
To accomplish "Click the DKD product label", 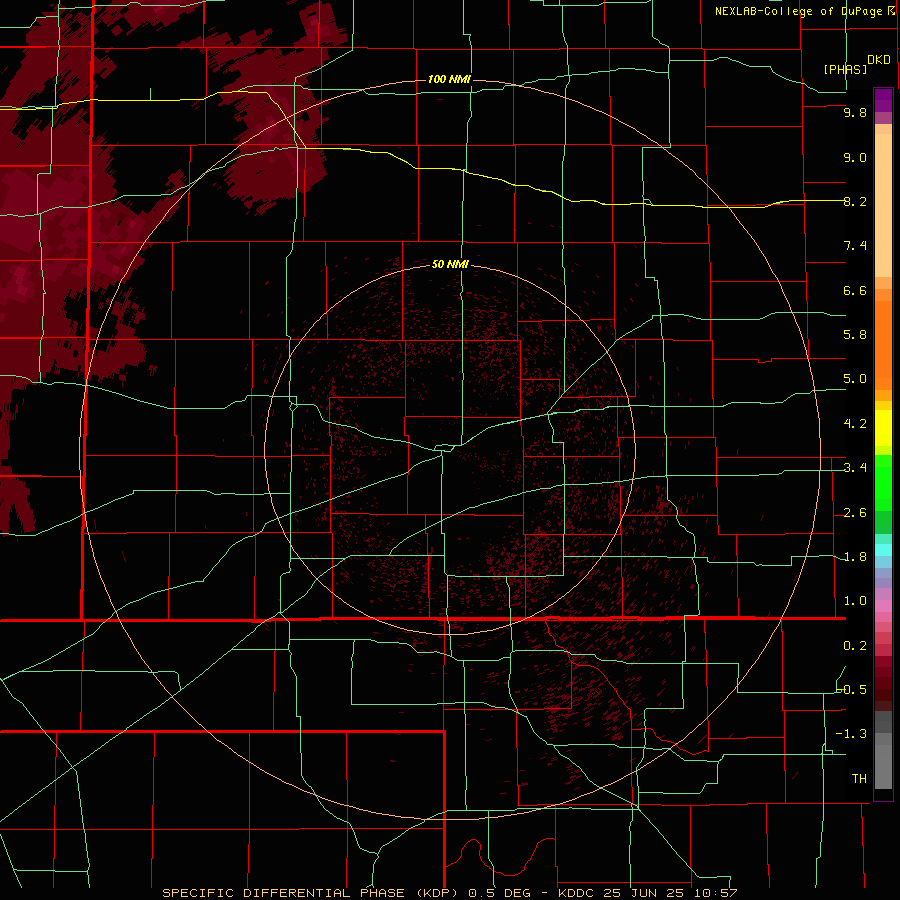I will coord(879,60).
